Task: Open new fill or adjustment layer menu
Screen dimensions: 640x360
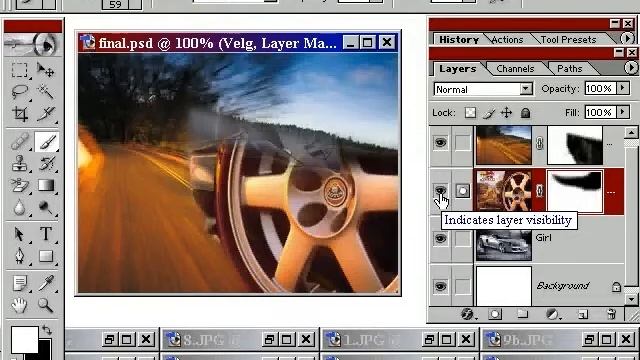Action: click(x=552, y=314)
